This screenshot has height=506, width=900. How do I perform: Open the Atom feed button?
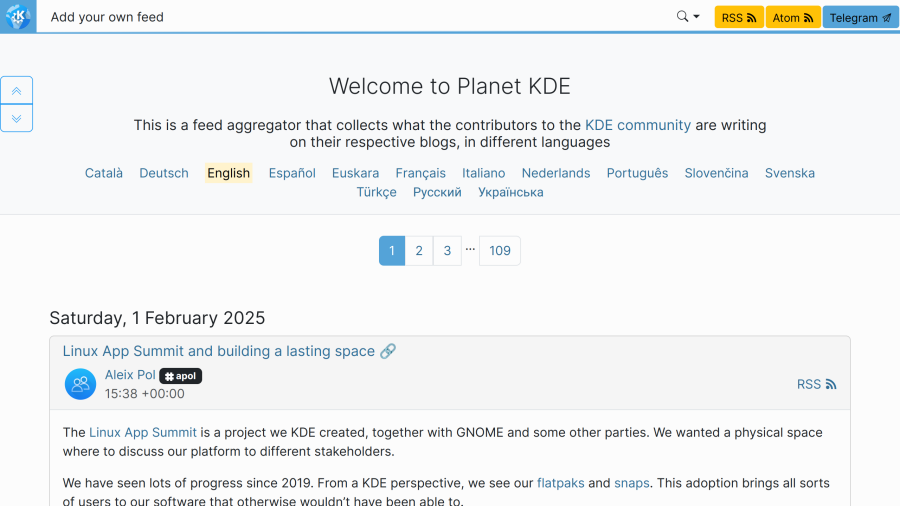click(x=793, y=18)
